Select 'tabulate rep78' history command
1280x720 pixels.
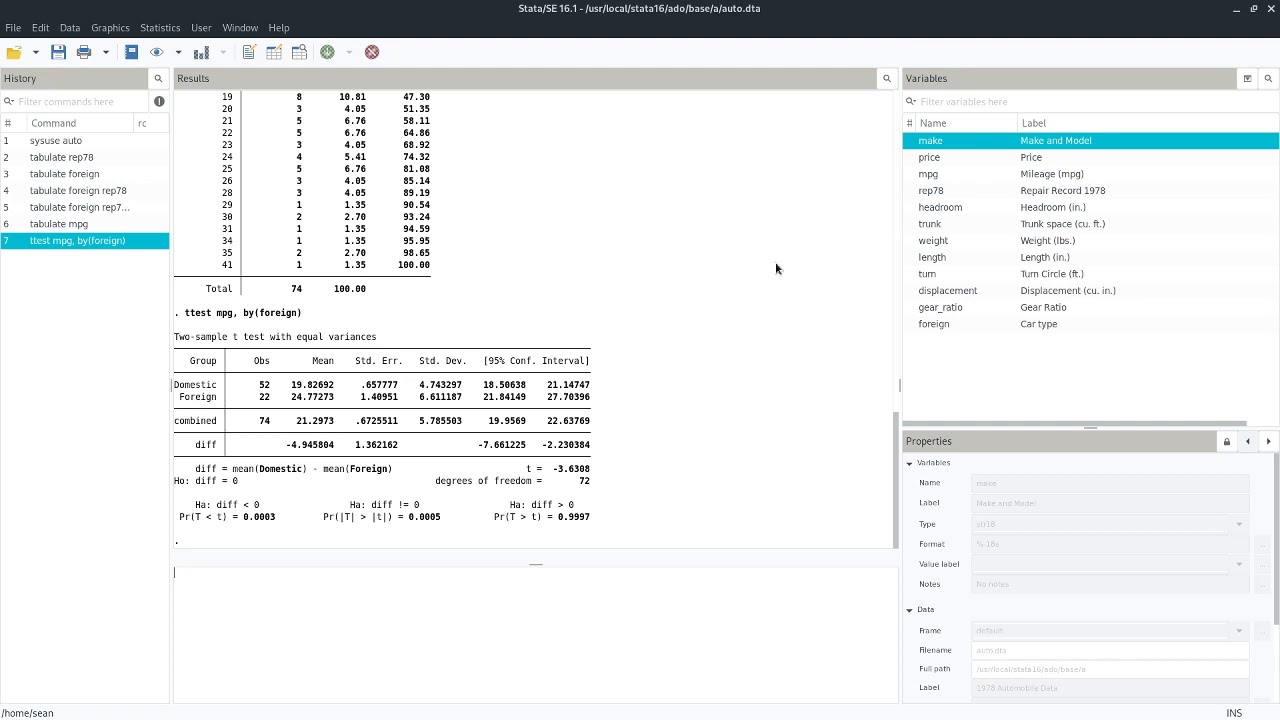(x=85, y=157)
